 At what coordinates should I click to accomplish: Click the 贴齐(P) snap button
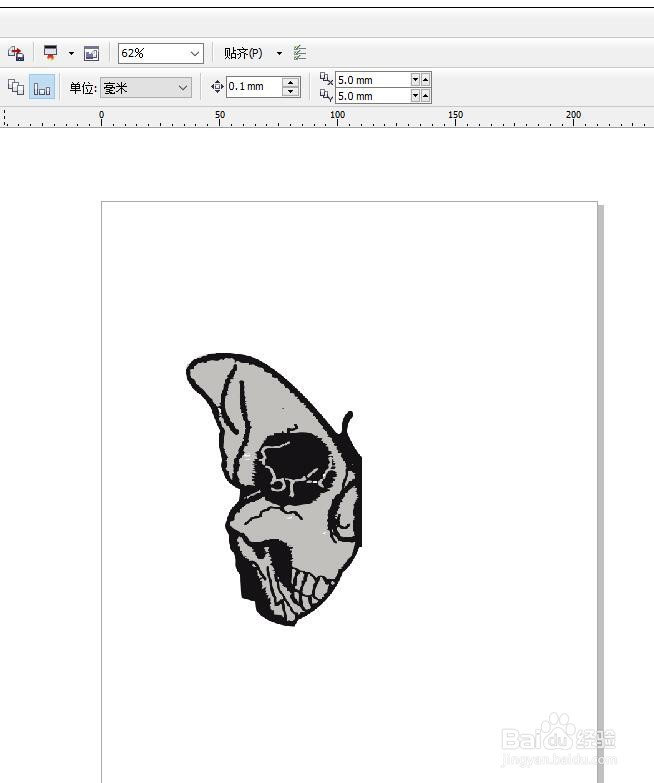[x=243, y=53]
